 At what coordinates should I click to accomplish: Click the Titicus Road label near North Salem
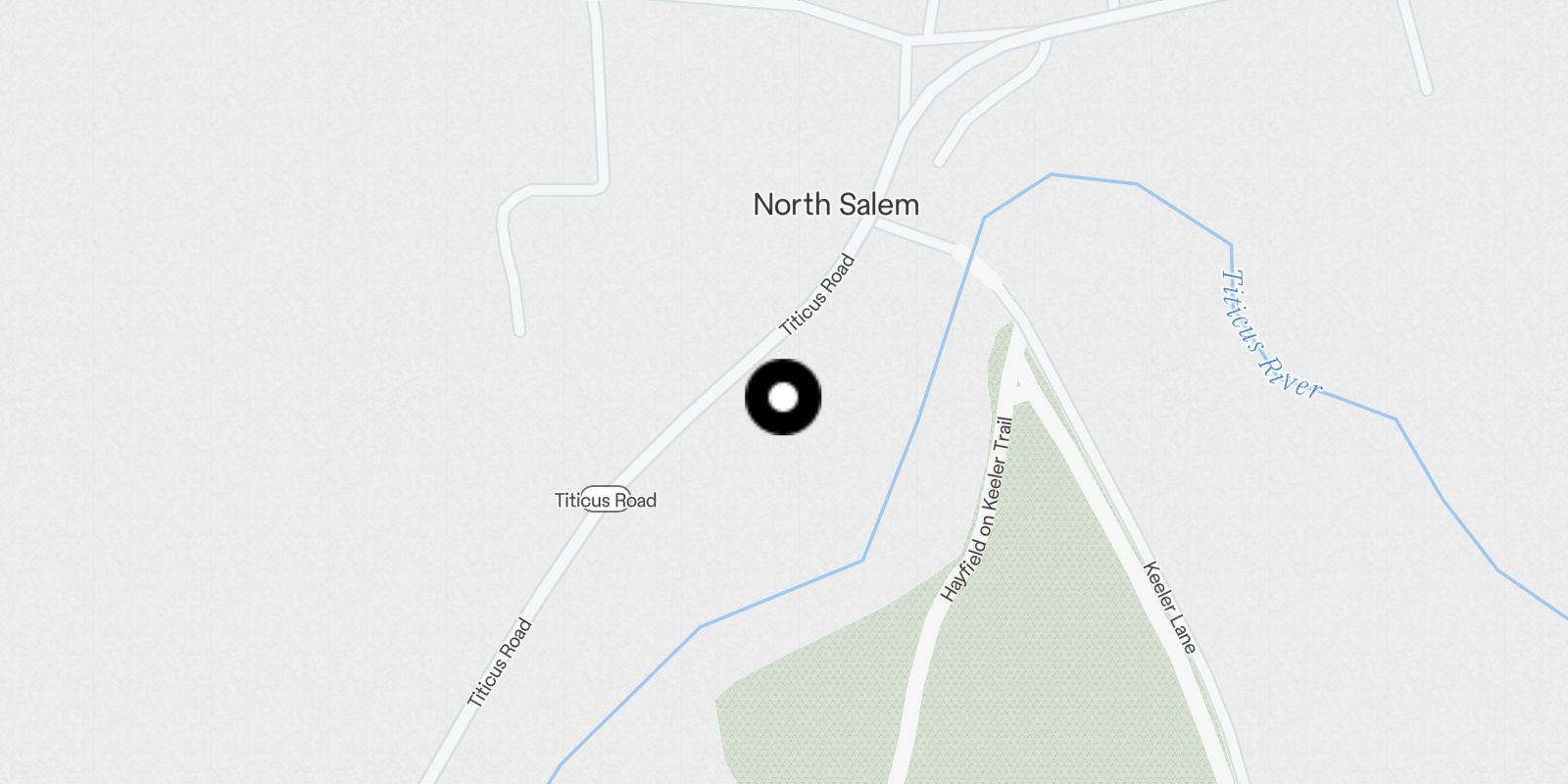coord(817,295)
